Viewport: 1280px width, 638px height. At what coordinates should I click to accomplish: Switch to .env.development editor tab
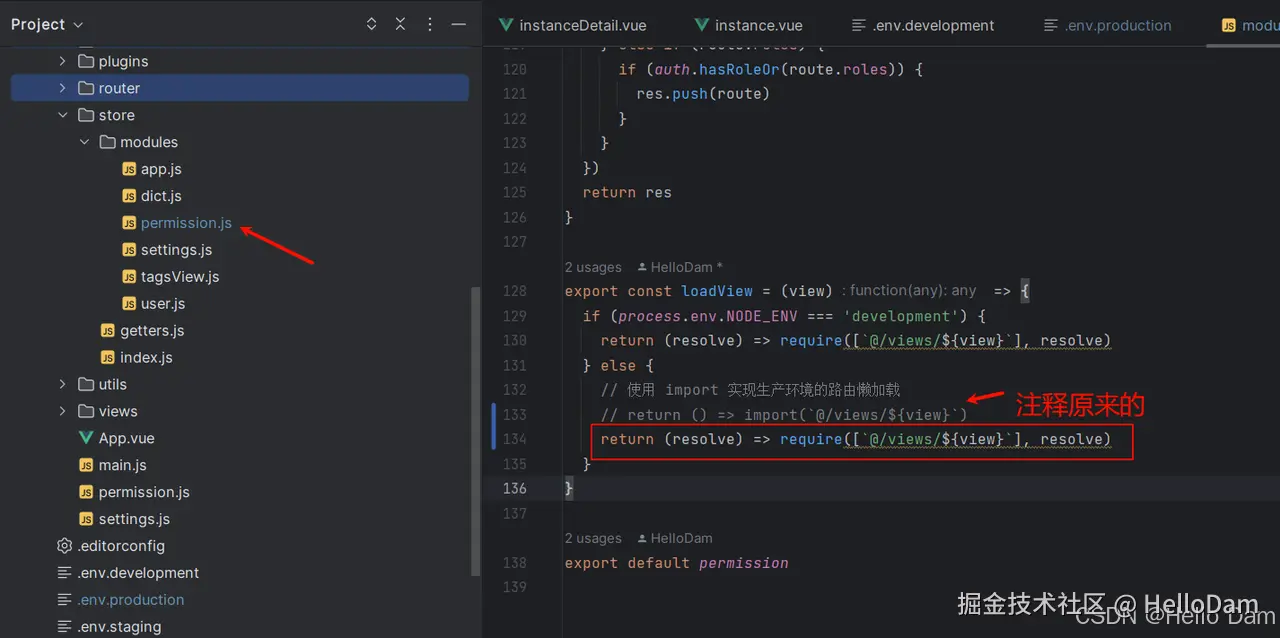(x=922, y=25)
